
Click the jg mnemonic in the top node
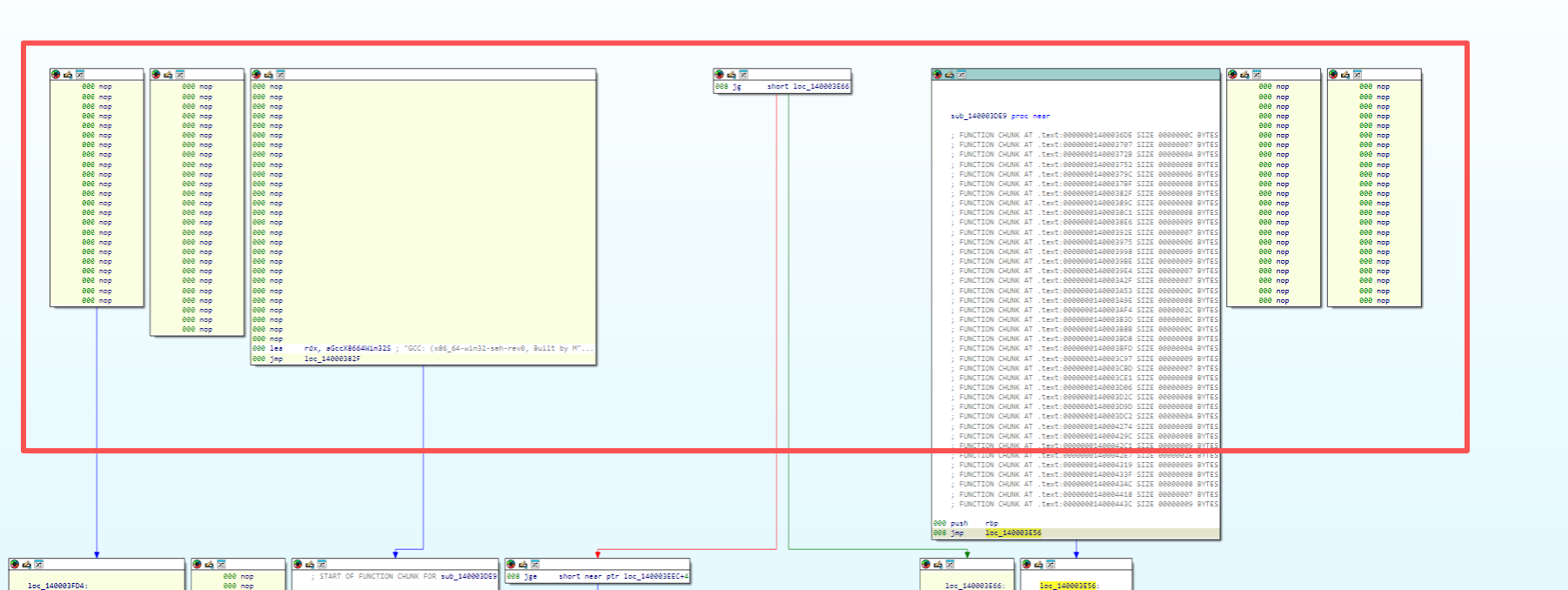pyautogui.click(x=737, y=87)
